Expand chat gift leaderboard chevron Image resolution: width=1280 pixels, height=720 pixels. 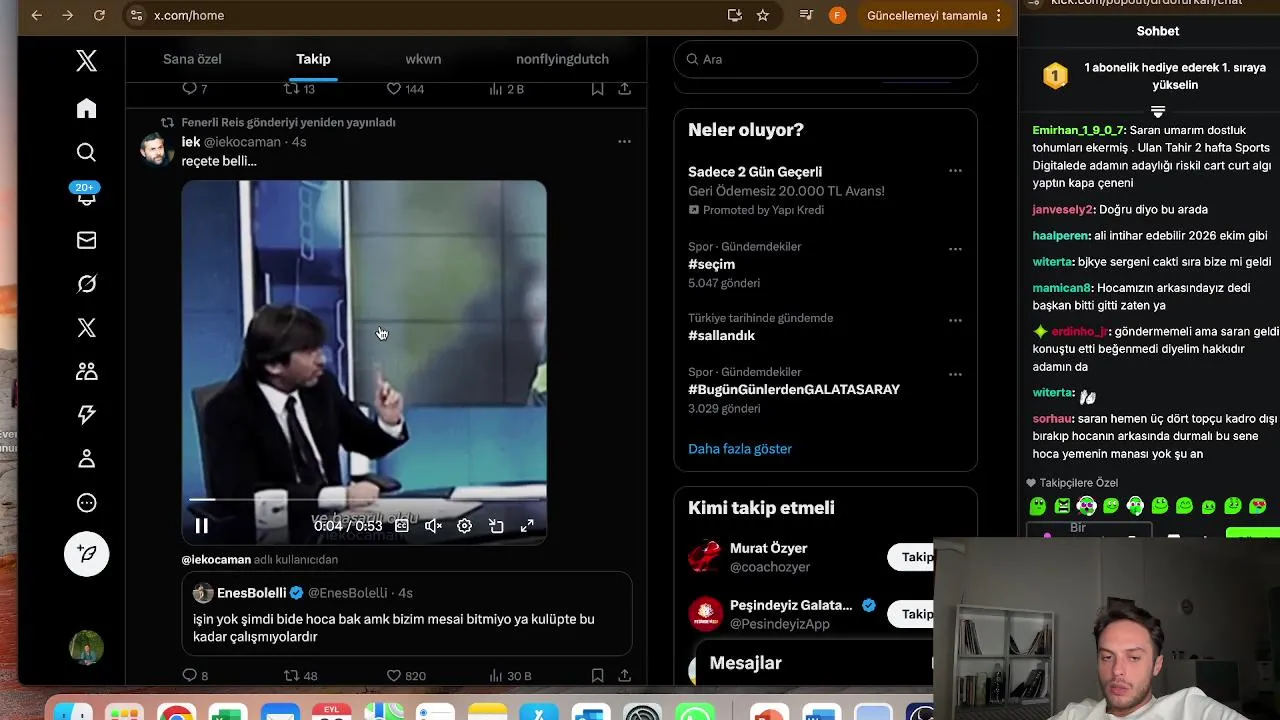tap(1158, 111)
